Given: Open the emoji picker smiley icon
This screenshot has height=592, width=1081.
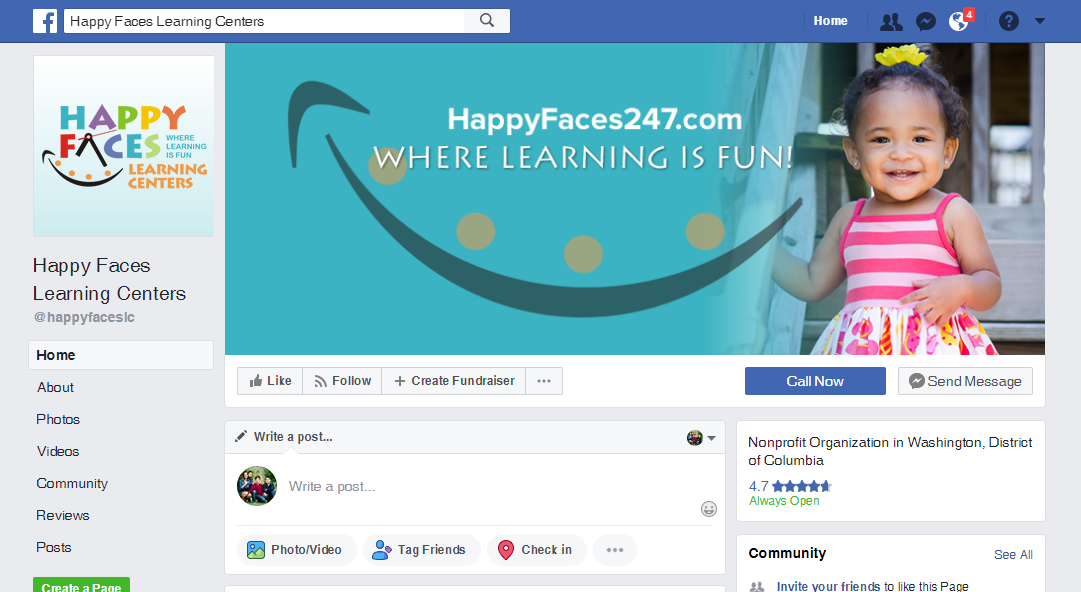Looking at the screenshot, I should [709, 509].
